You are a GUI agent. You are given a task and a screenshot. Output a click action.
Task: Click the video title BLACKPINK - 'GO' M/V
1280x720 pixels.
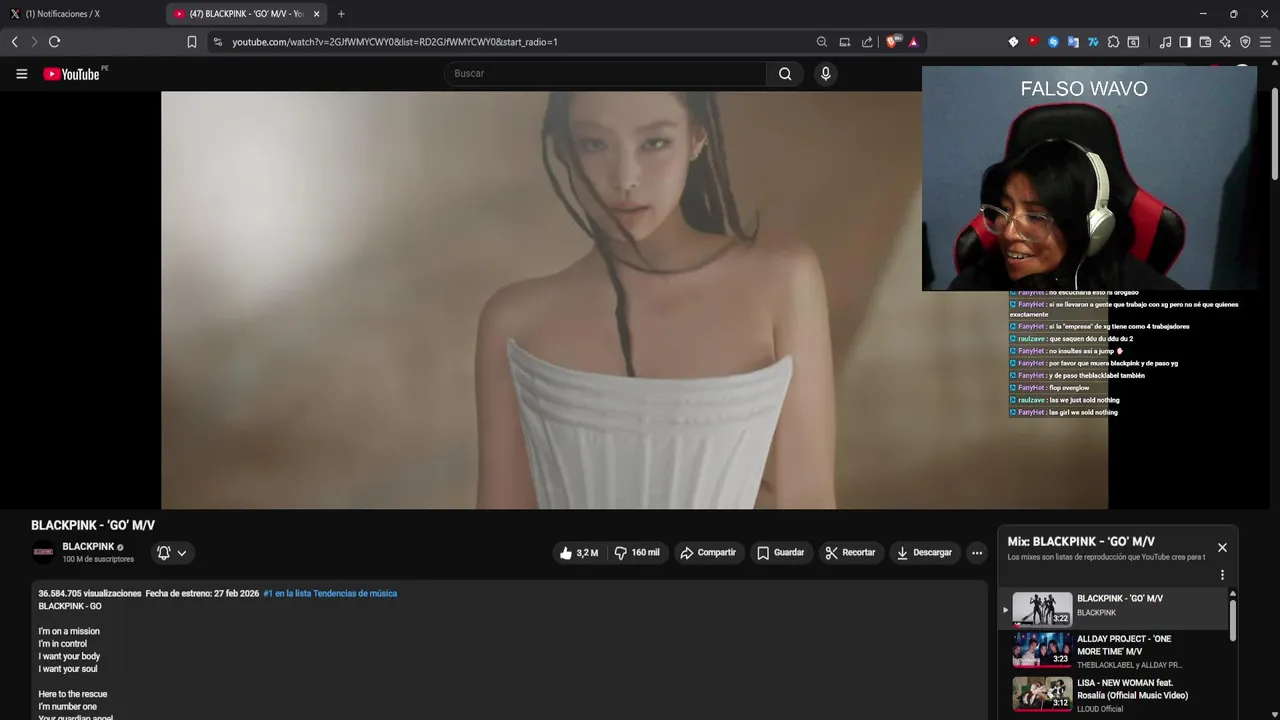point(93,525)
